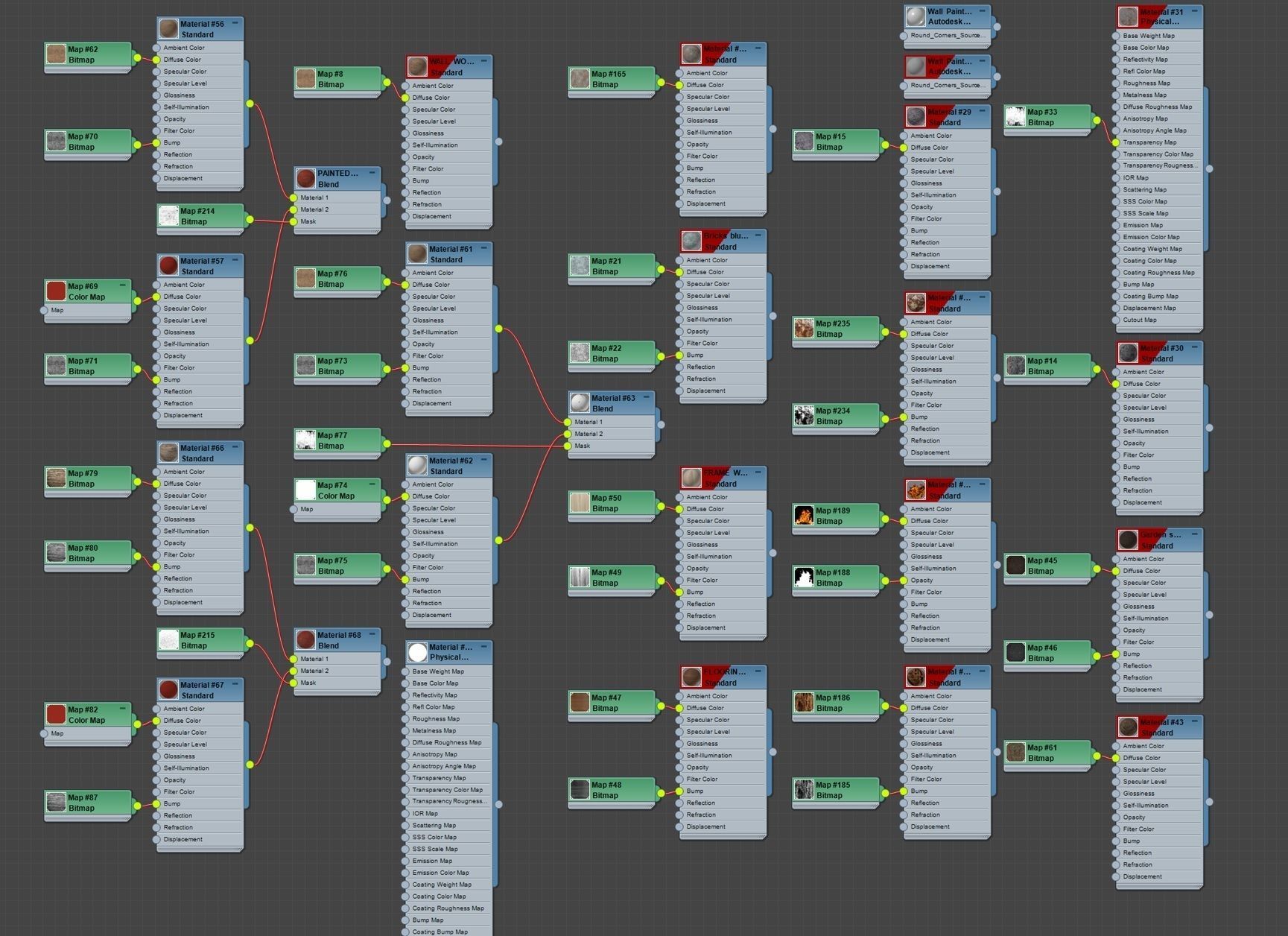Select the Material #68 Blend preview
1288x936 pixels.
tap(305, 640)
